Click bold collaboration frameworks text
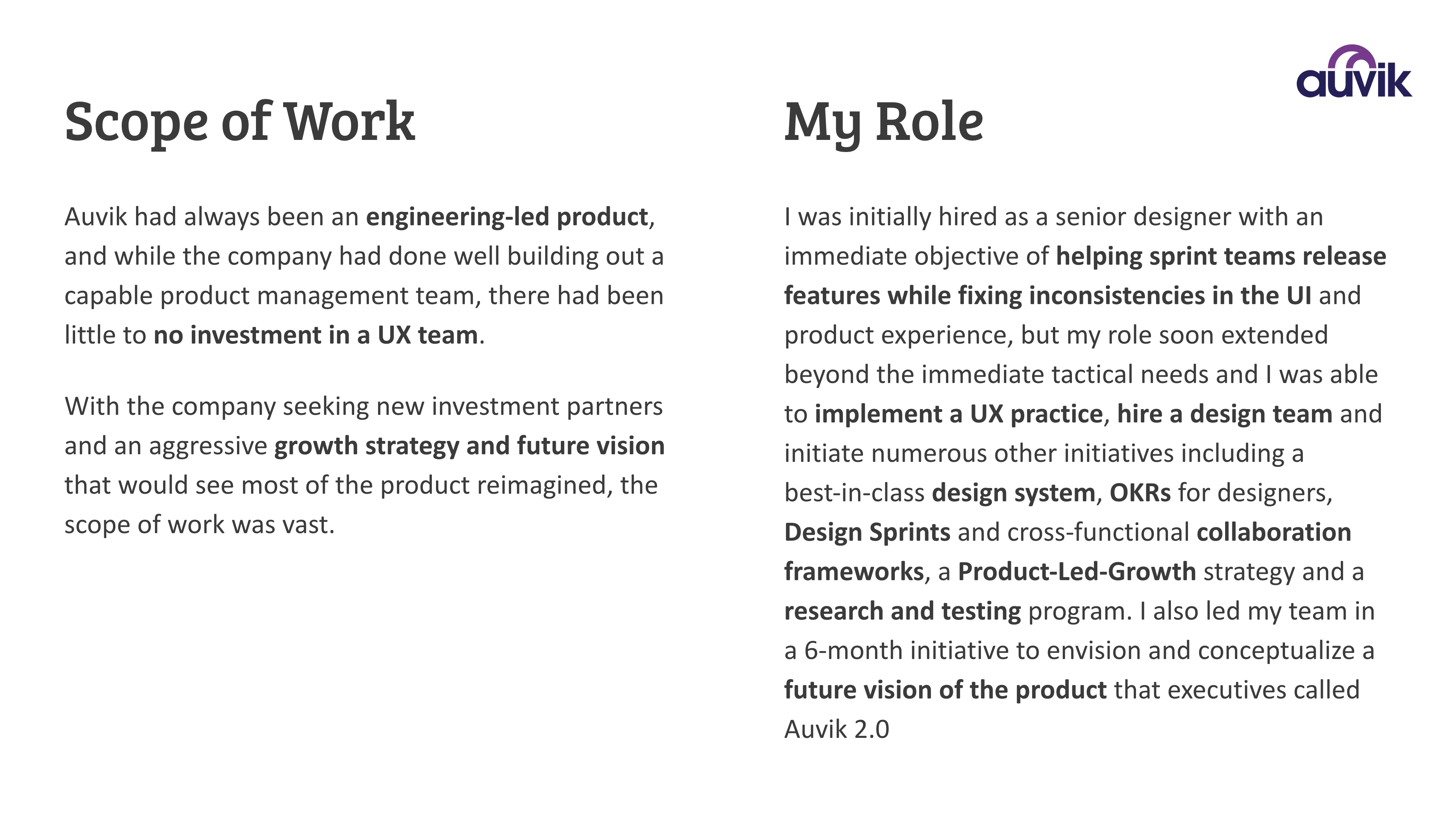The height and width of the screenshot is (819, 1456). point(1068,552)
